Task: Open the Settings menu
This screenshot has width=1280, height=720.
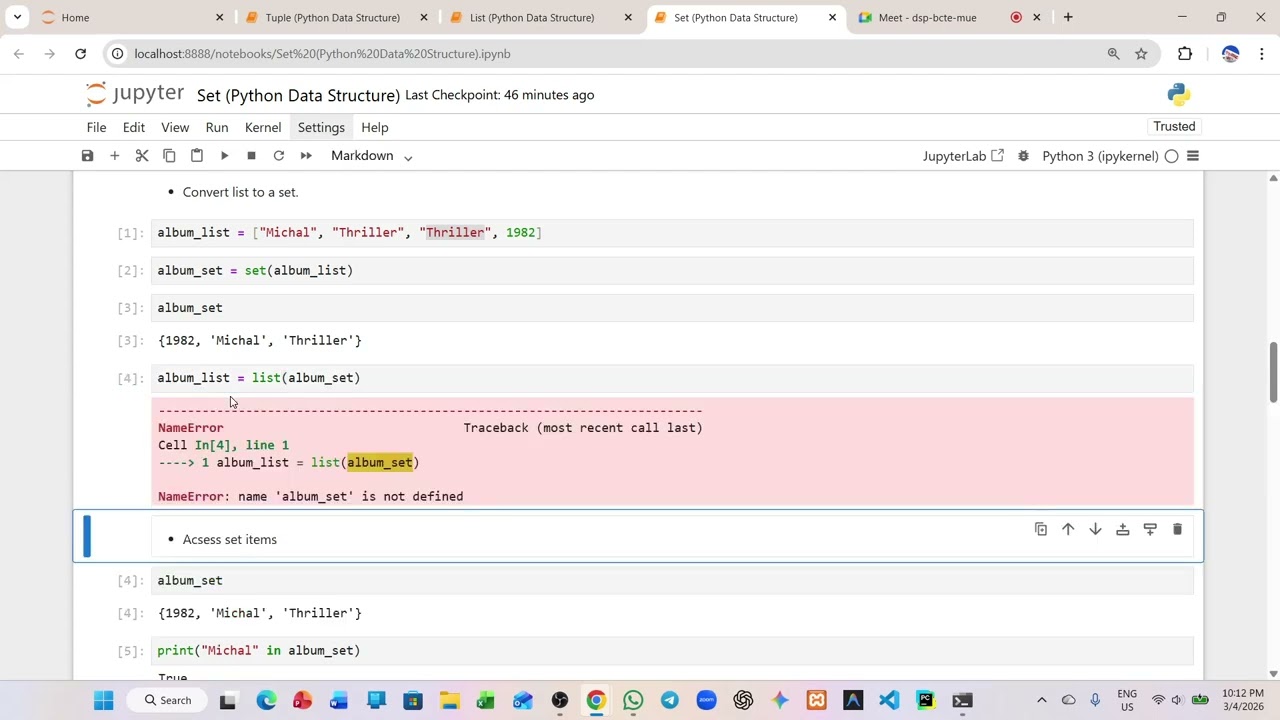Action: [321, 127]
